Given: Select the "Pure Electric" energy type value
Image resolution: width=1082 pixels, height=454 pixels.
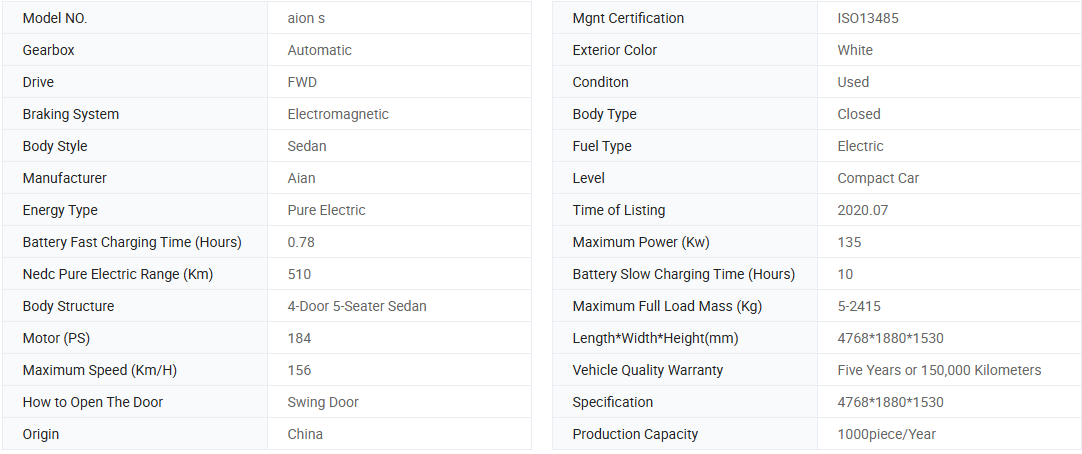Looking at the screenshot, I should (326, 210).
